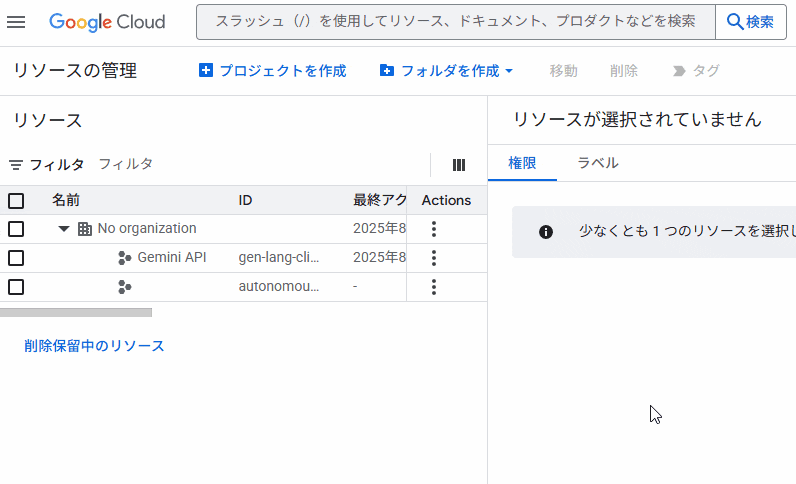Click the unnamed autonomou... project icon
Screen dimensions: 796x484
point(124,287)
